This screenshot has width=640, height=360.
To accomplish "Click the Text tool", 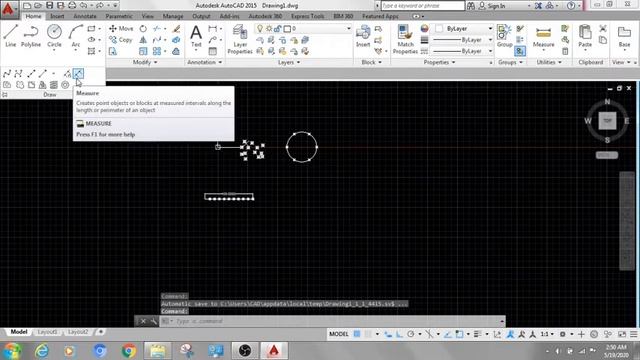I will [196, 36].
